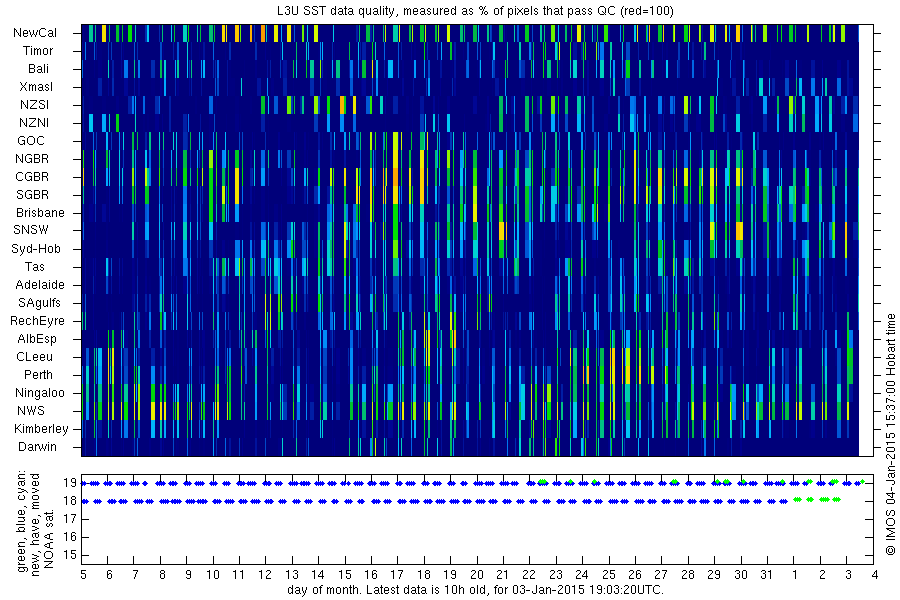Click the RechEyre region label
The image size is (900, 600).
(37, 321)
